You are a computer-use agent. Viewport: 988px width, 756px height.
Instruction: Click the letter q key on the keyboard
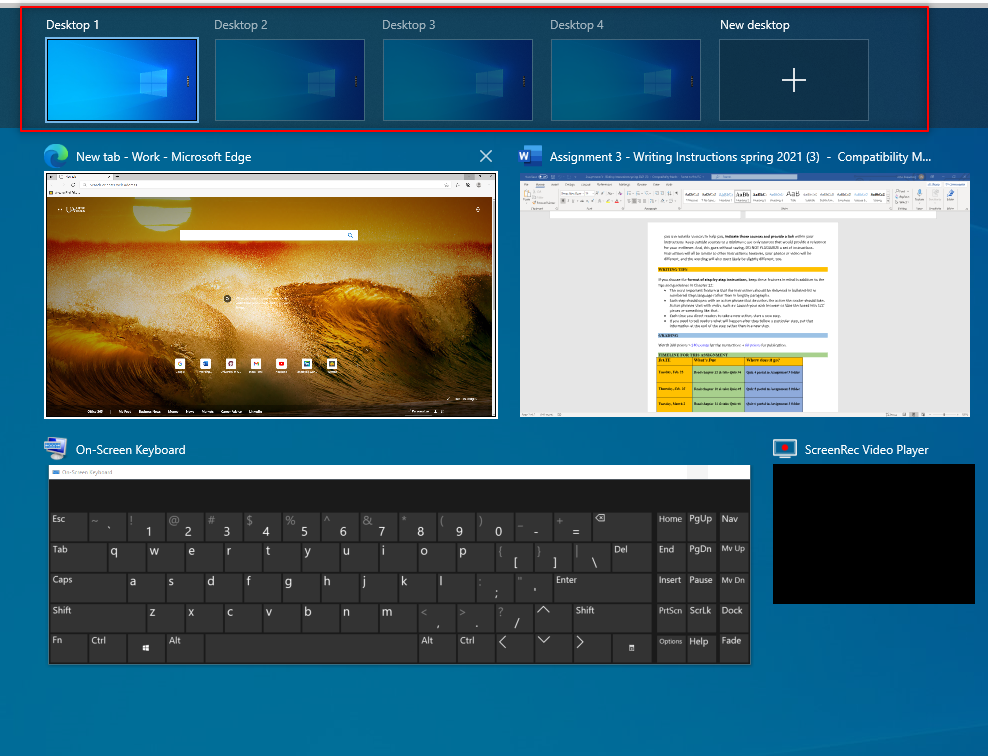[x=126, y=558]
